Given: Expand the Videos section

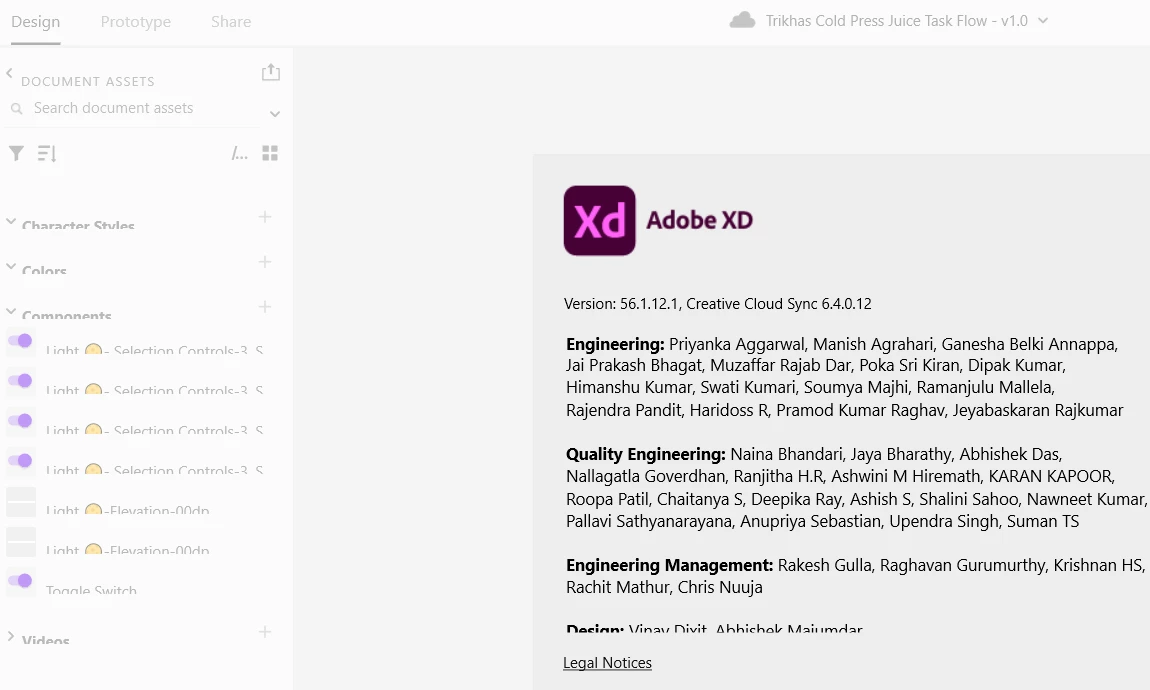Looking at the screenshot, I should pos(11,636).
